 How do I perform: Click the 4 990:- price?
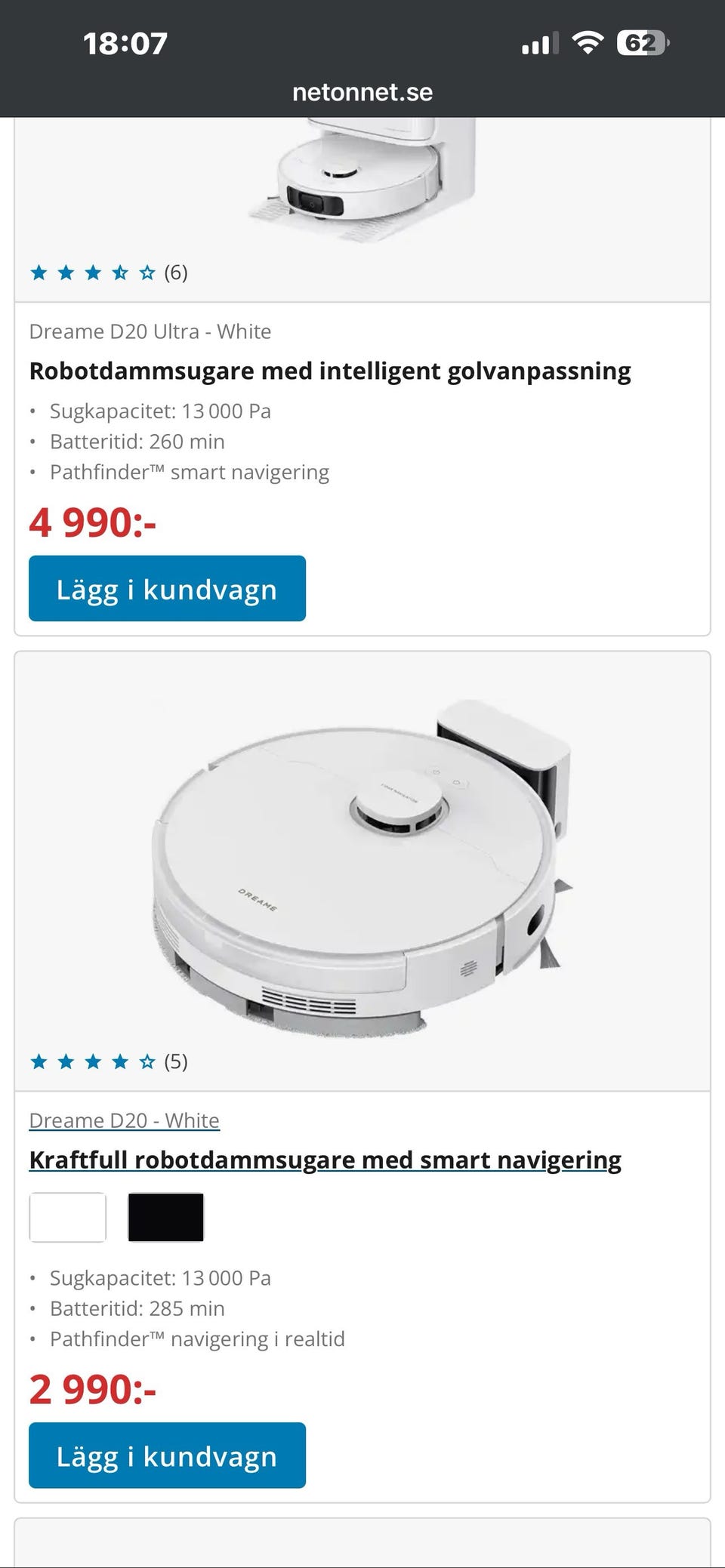pos(92,522)
